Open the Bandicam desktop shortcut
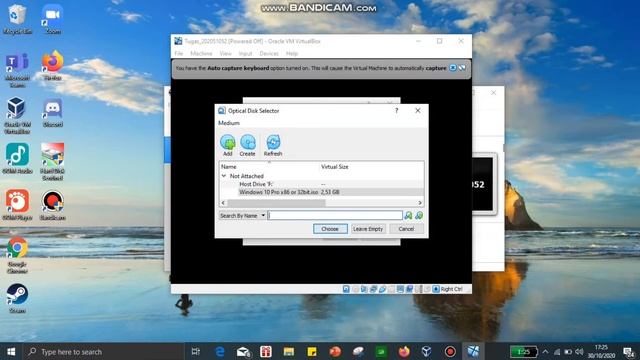The image size is (640, 360). [52, 206]
